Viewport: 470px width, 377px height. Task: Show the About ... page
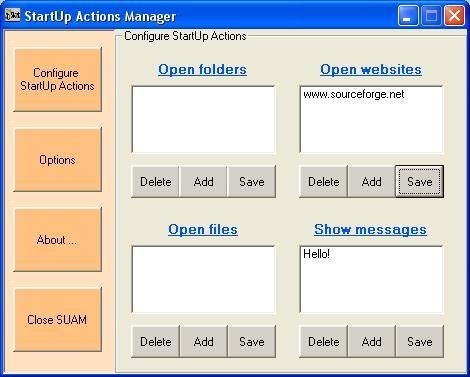[58, 240]
